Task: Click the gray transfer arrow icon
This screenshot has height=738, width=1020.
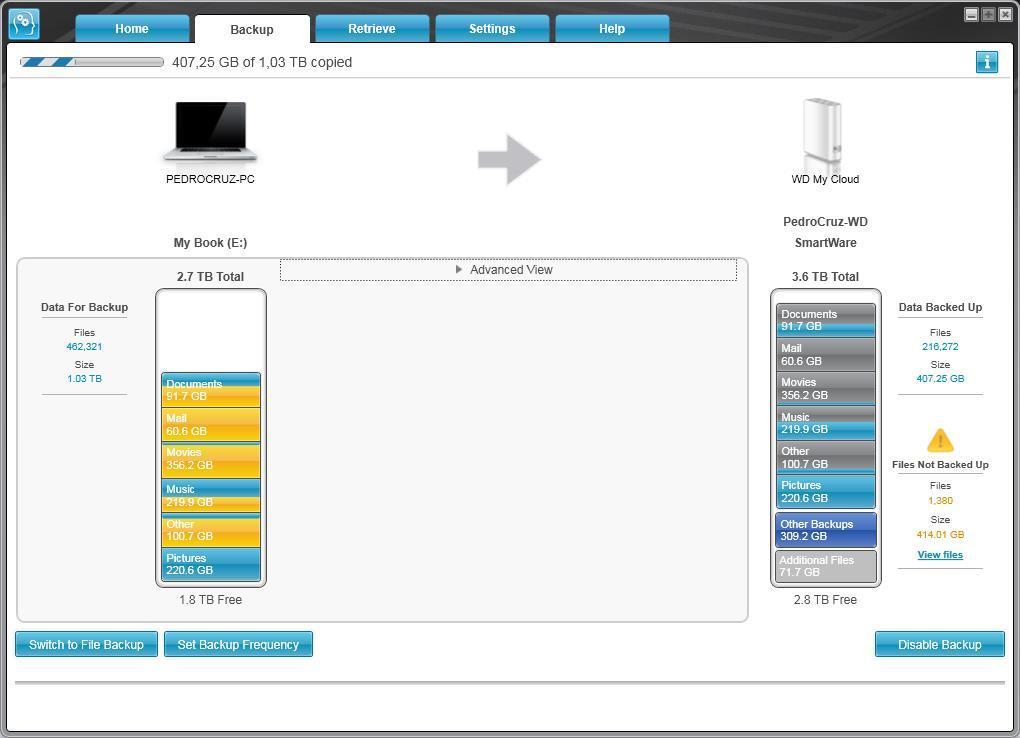Action: point(509,159)
